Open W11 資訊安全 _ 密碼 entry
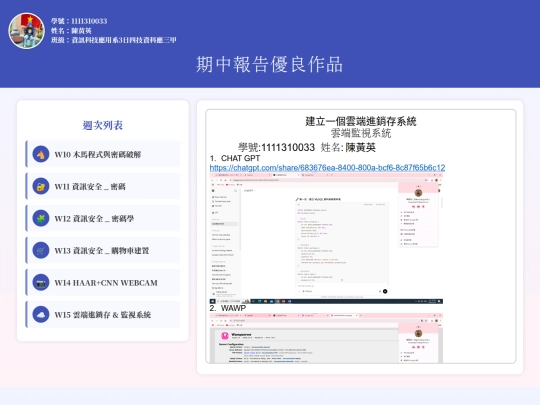 pos(103,186)
